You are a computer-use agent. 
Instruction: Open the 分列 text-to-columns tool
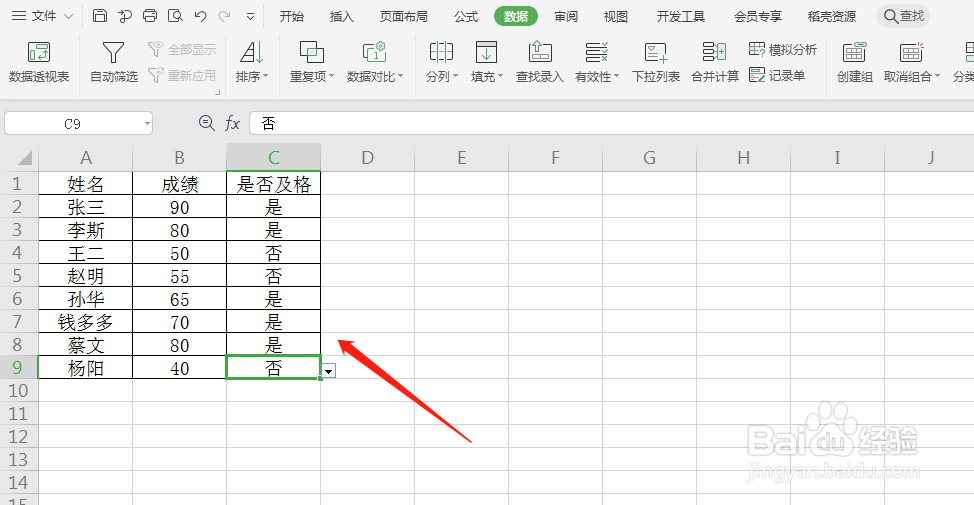coord(442,61)
